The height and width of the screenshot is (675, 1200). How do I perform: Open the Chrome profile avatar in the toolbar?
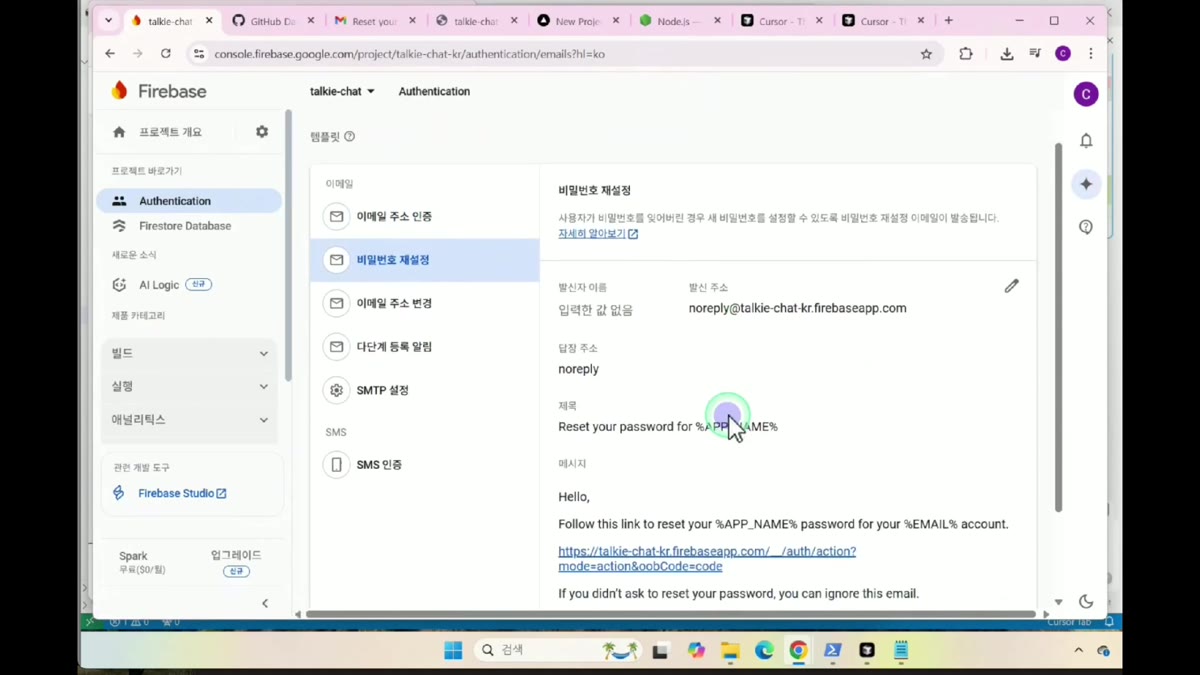pyautogui.click(x=1063, y=54)
